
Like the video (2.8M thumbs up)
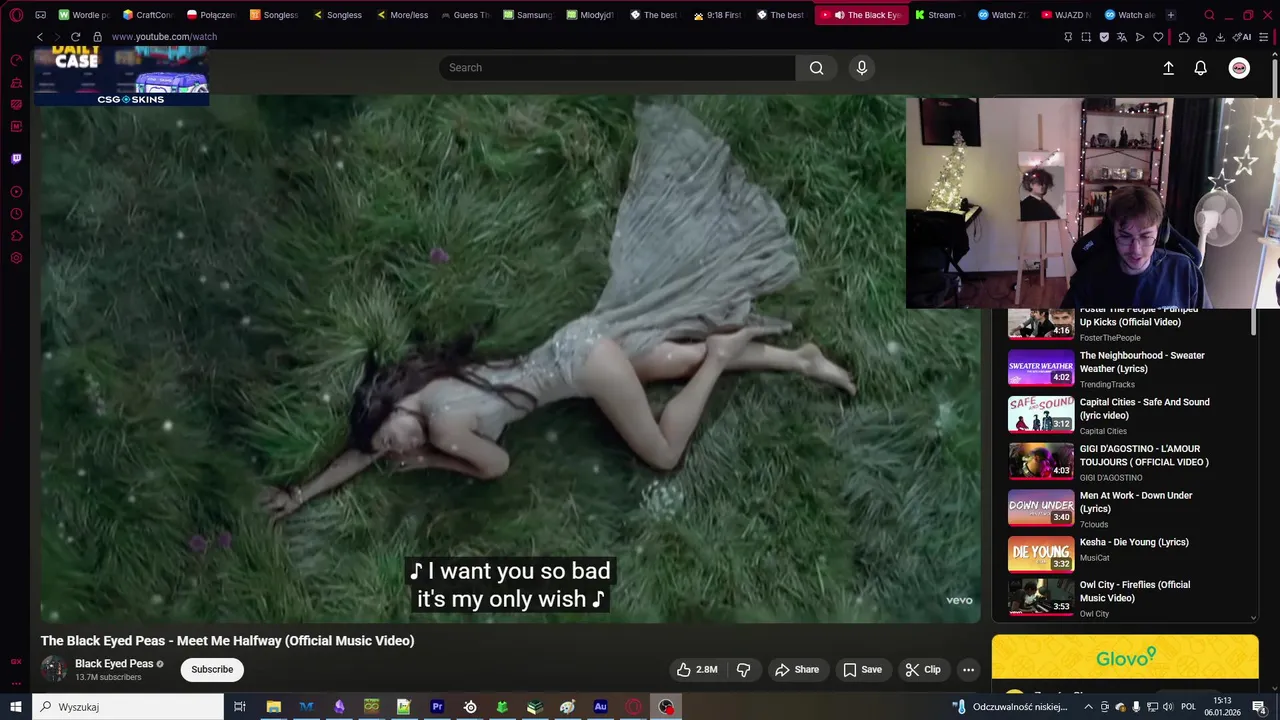pyautogui.click(x=697, y=670)
